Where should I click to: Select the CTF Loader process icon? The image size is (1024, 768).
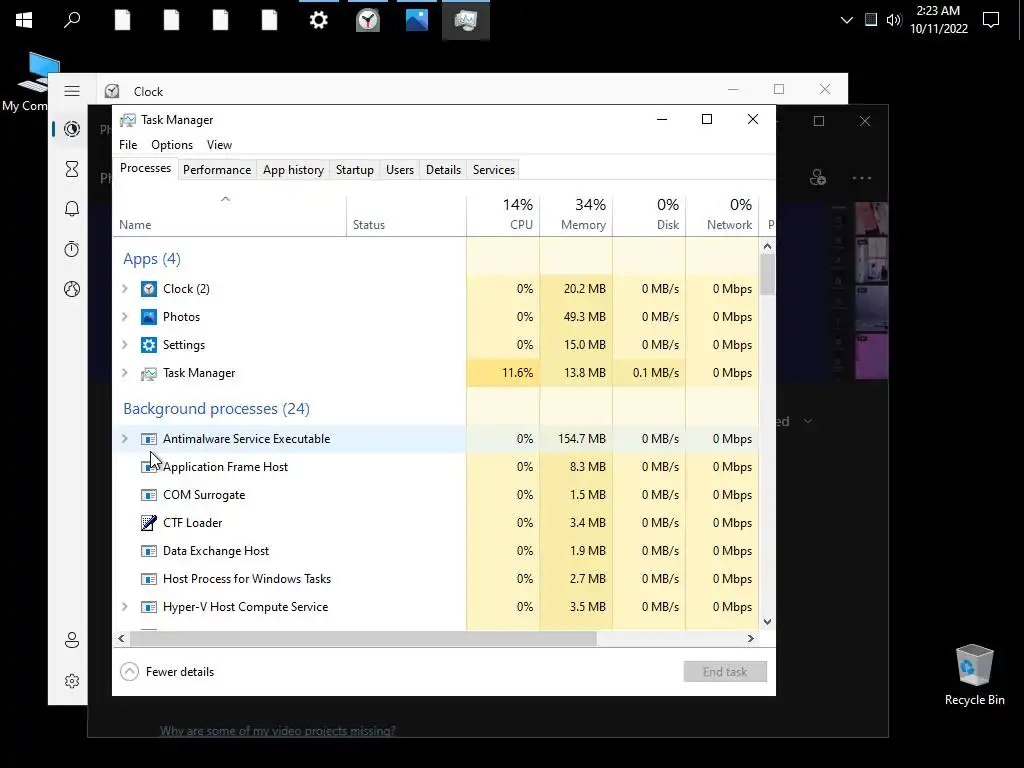(149, 522)
